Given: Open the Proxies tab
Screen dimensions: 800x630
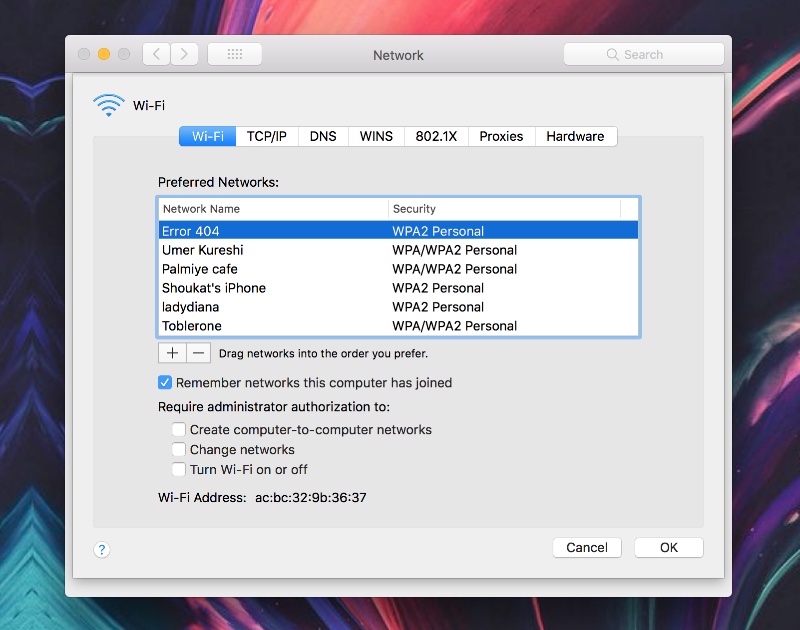Looking at the screenshot, I should tap(501, 136).
